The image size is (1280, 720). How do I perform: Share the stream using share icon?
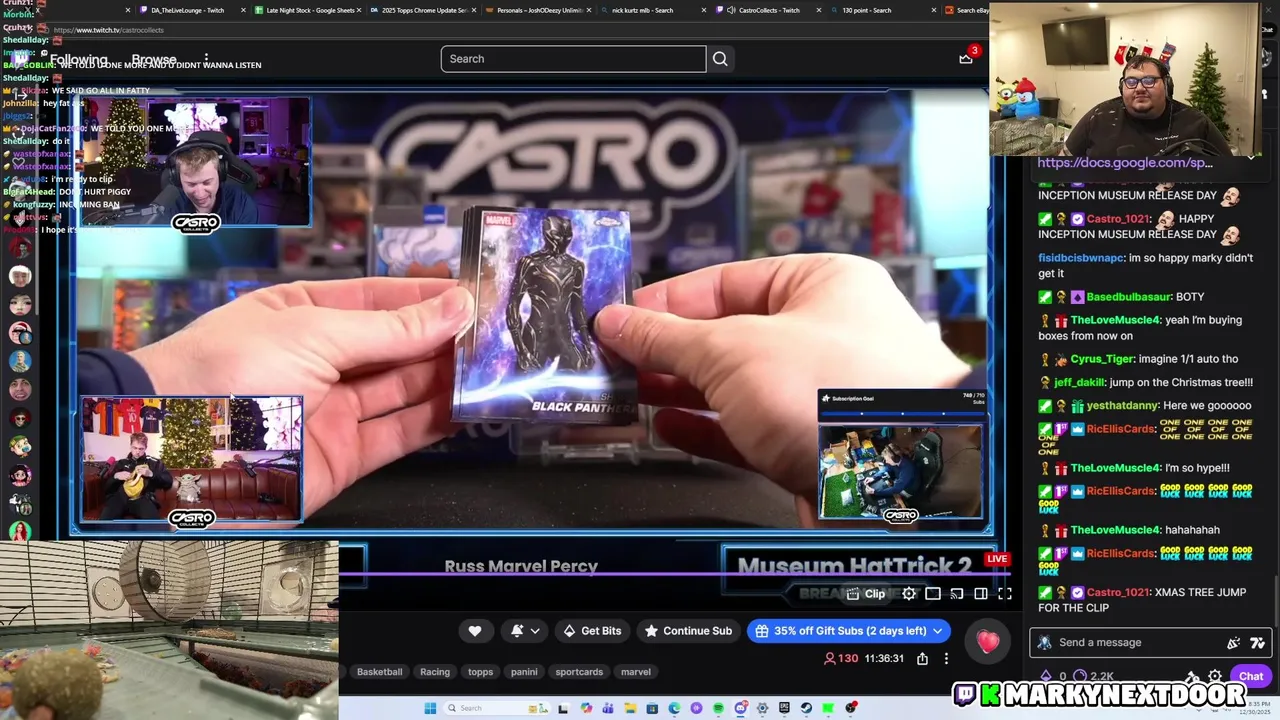pyautogui.click(x=922, y=659)
